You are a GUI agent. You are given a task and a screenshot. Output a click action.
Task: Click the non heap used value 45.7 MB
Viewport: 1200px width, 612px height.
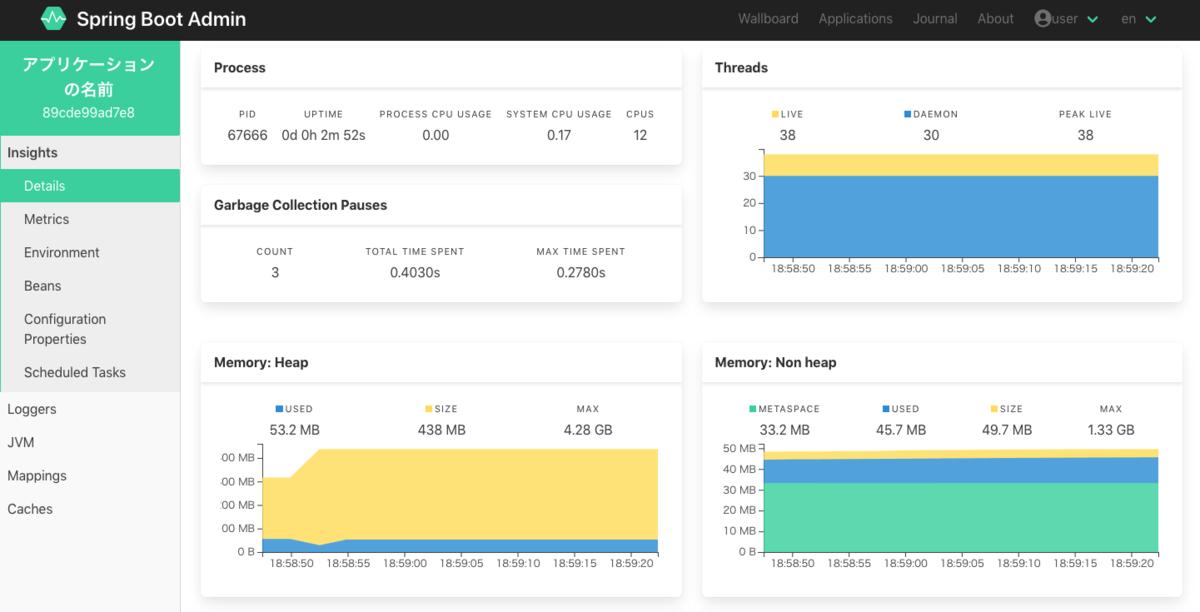point(900,430)
